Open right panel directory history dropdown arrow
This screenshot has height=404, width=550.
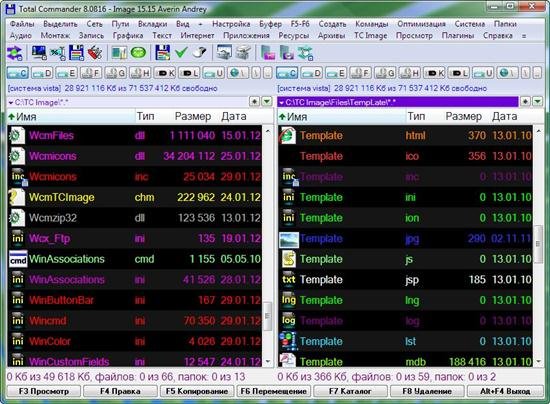(538, 102)
